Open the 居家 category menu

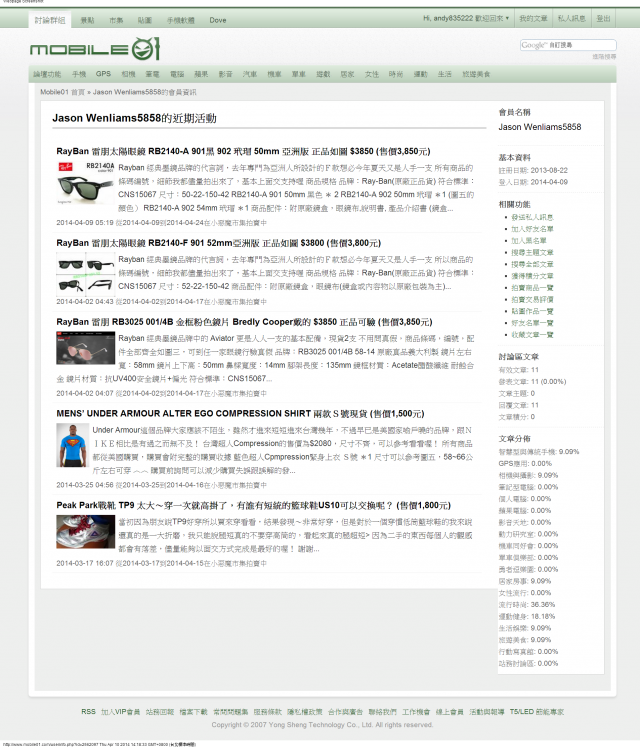pyautogui.click(x=347, y=74)
